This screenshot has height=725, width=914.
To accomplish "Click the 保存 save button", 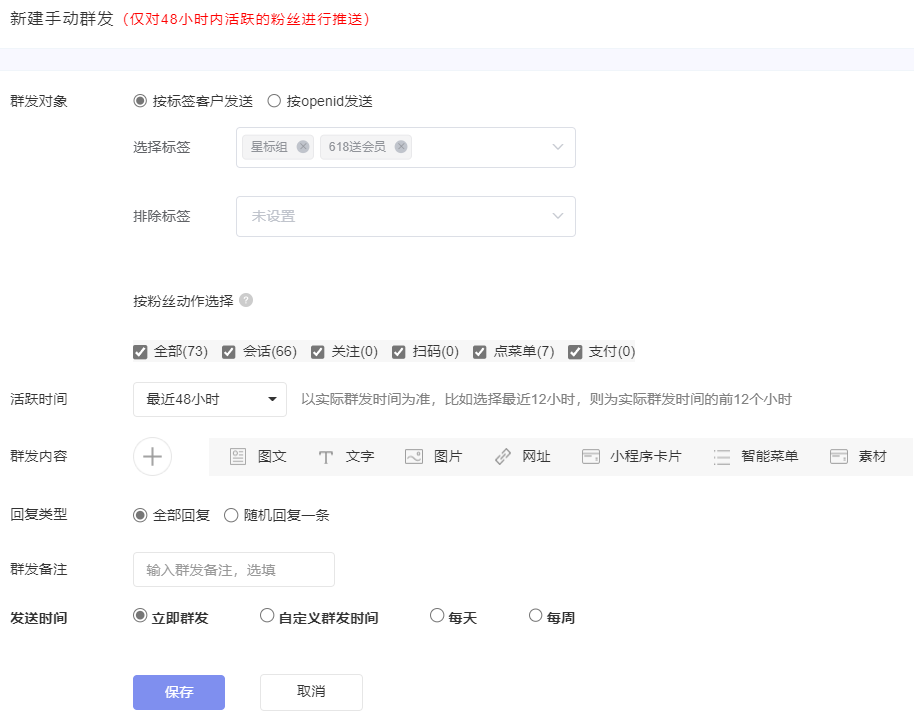I will pos(178,692).
